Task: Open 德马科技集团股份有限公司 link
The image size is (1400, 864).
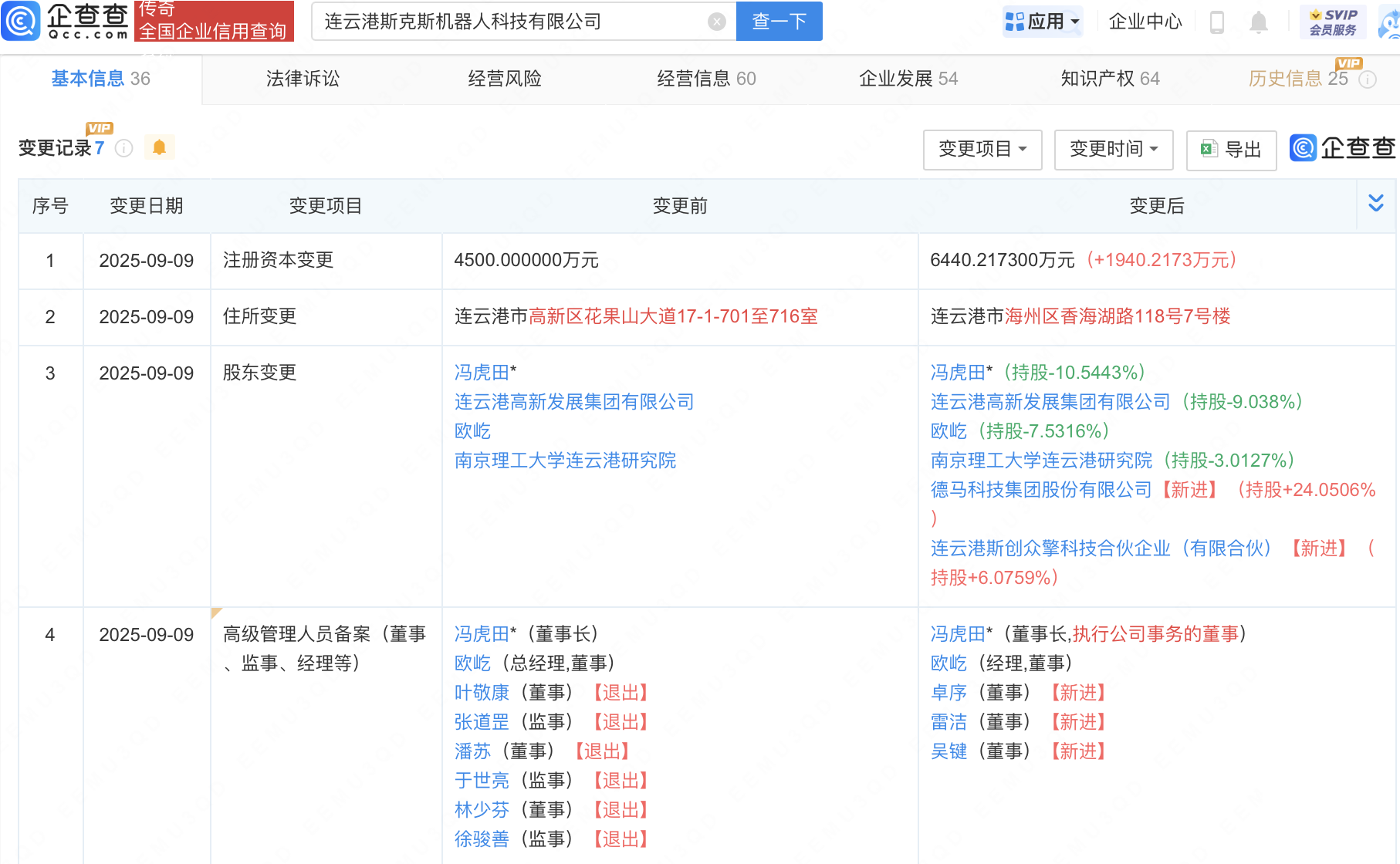Action: tap(1040, 490)
